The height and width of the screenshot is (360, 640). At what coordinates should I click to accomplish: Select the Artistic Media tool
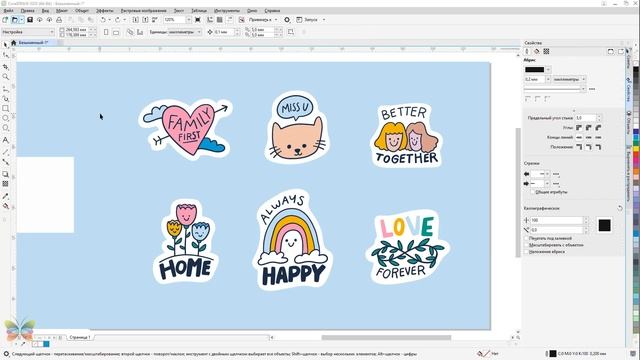tap(5, 98)
